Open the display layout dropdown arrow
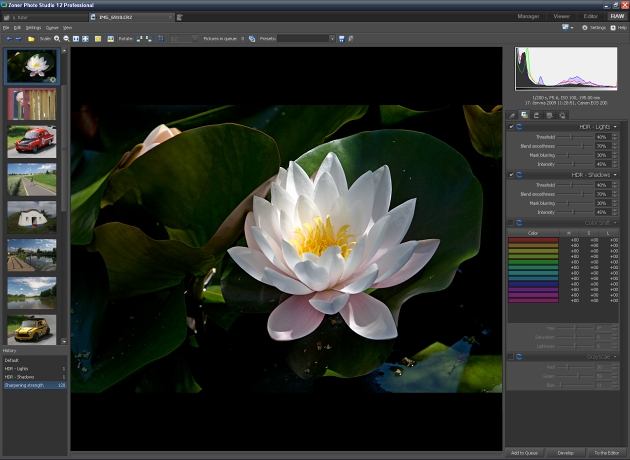 [x=572, y=28]
